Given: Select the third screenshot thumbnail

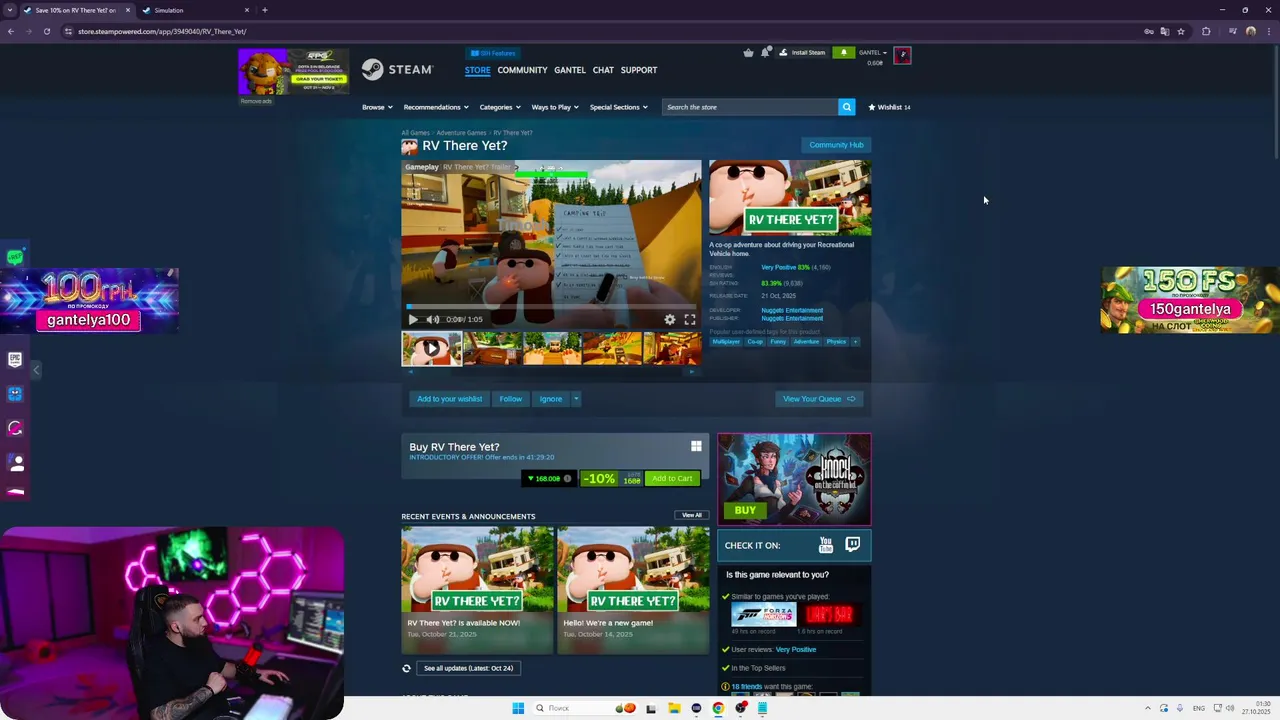Looking at the screenshot, I should (552, 348).
